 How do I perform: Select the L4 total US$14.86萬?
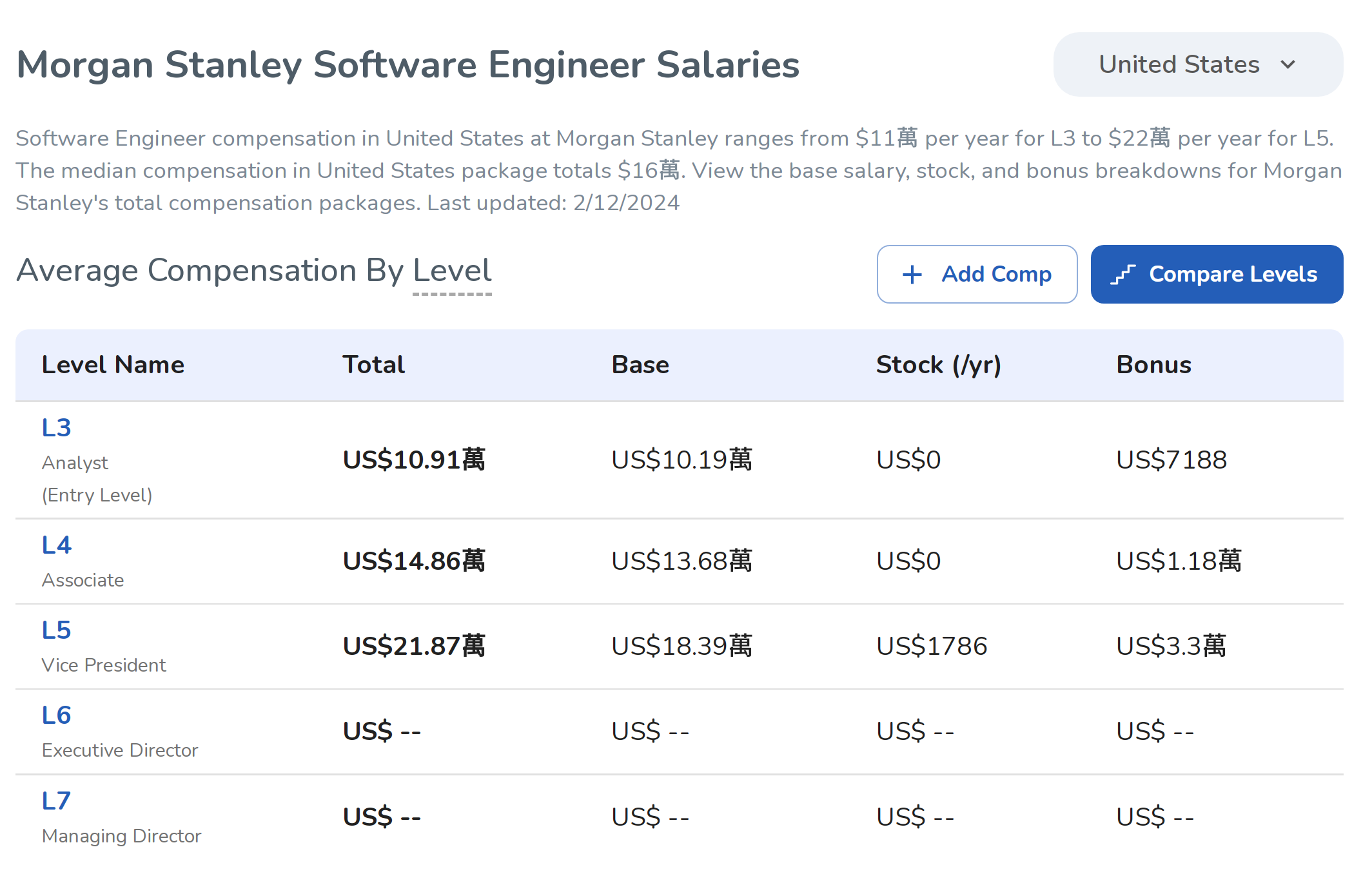414,561
